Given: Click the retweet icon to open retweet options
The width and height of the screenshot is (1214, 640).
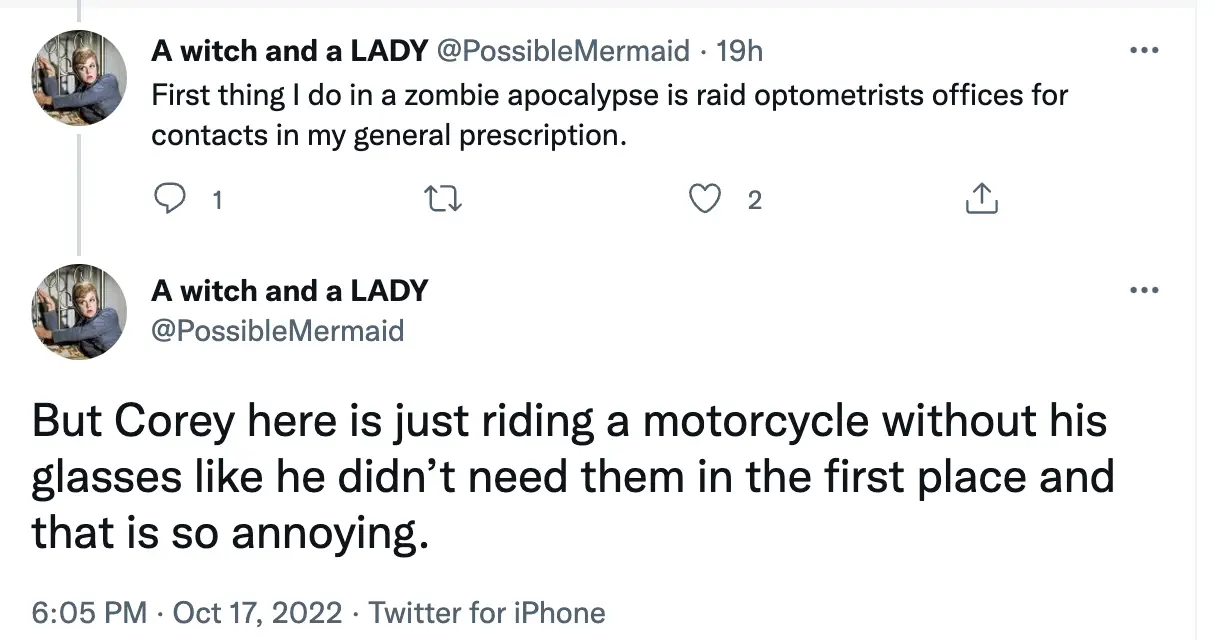Looking at the screenshot, I should coord(443,198).
